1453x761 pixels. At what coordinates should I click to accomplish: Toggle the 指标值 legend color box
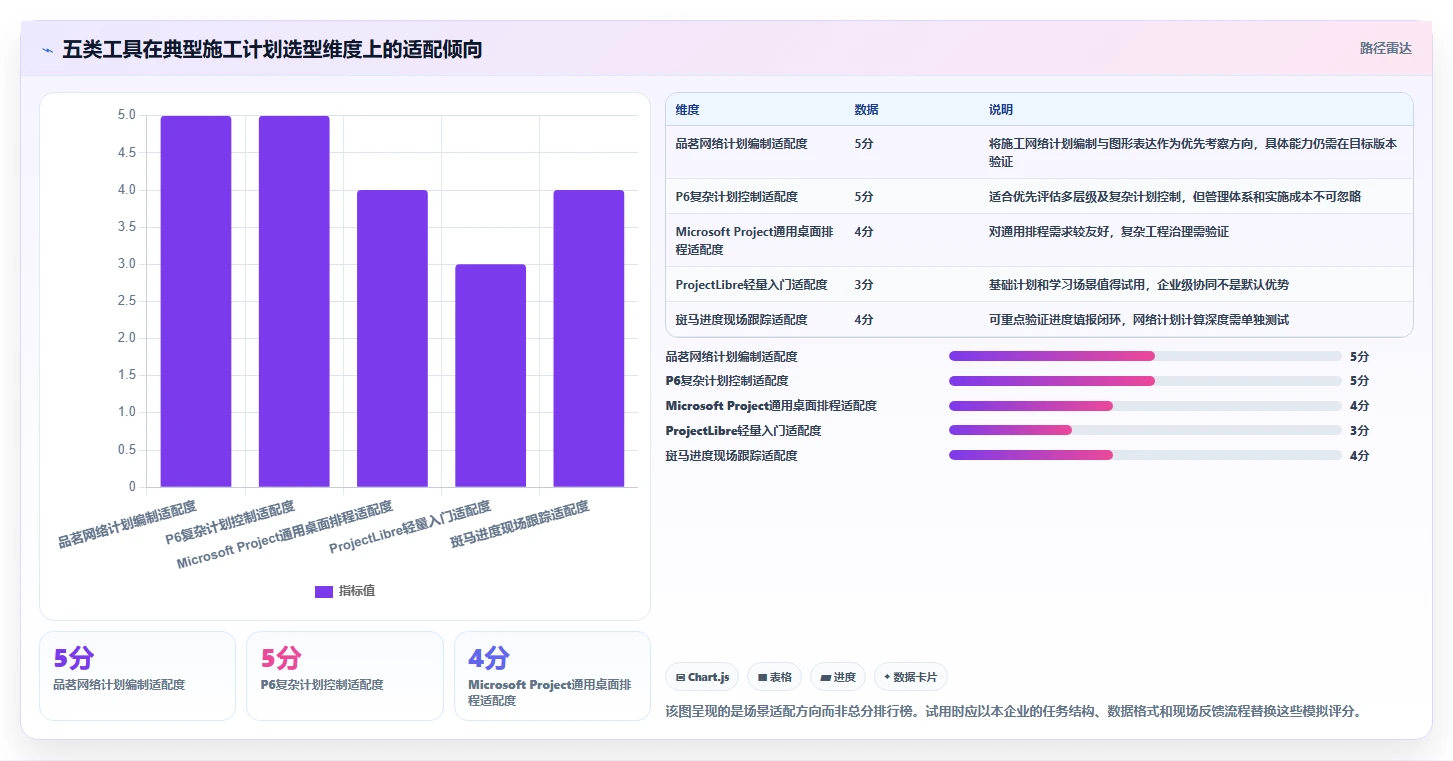click(323, 591)
